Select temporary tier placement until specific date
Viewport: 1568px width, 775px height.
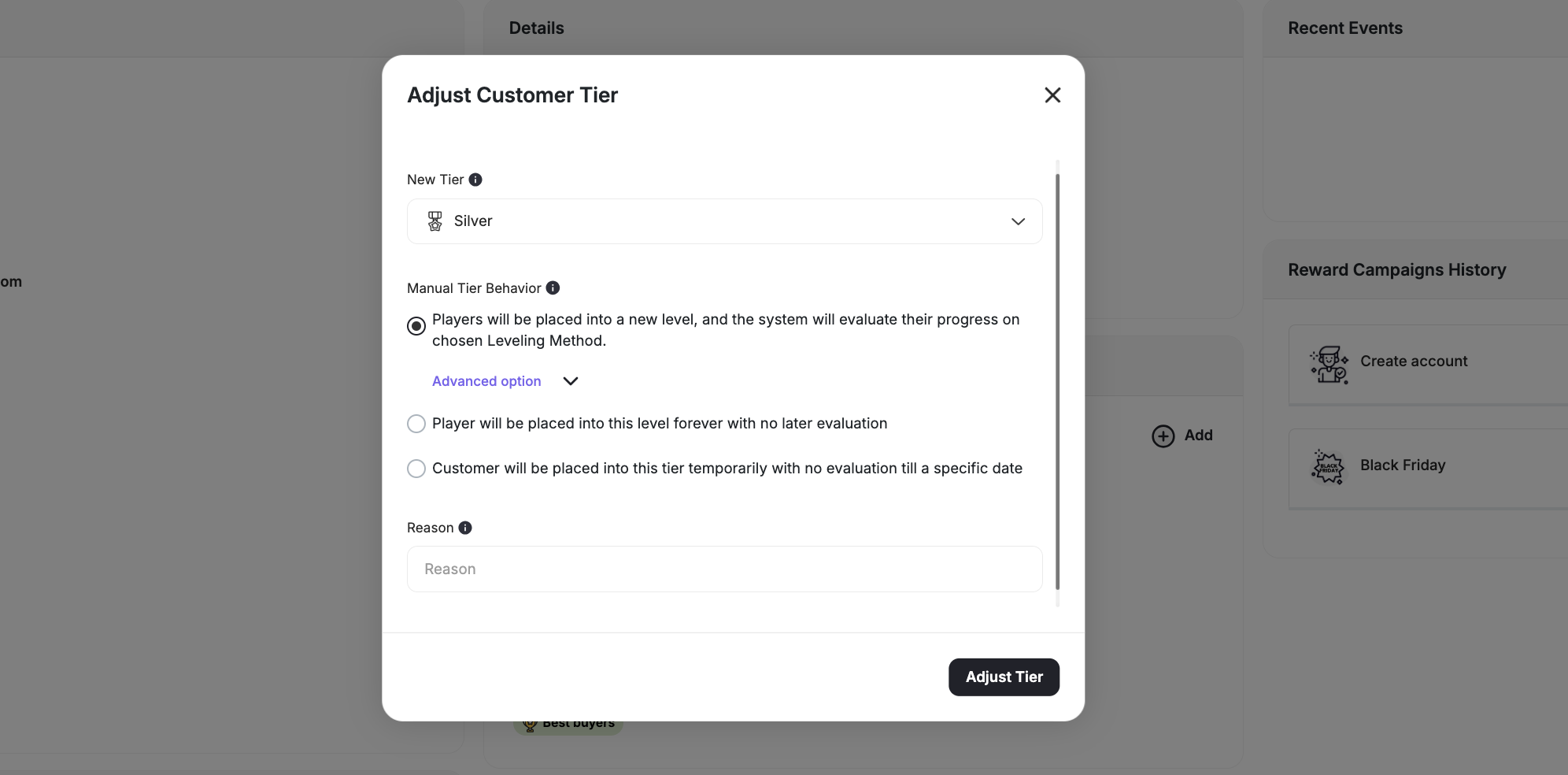[416, 469]
